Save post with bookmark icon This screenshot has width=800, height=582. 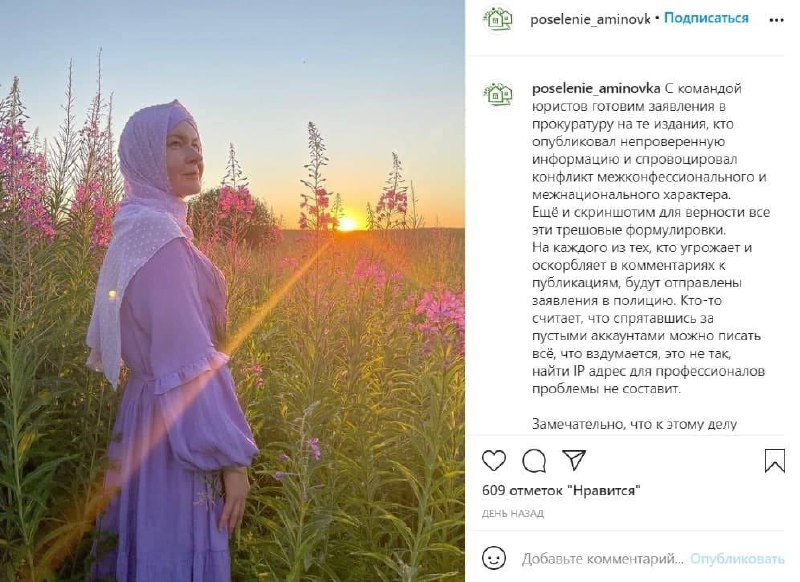774,461
